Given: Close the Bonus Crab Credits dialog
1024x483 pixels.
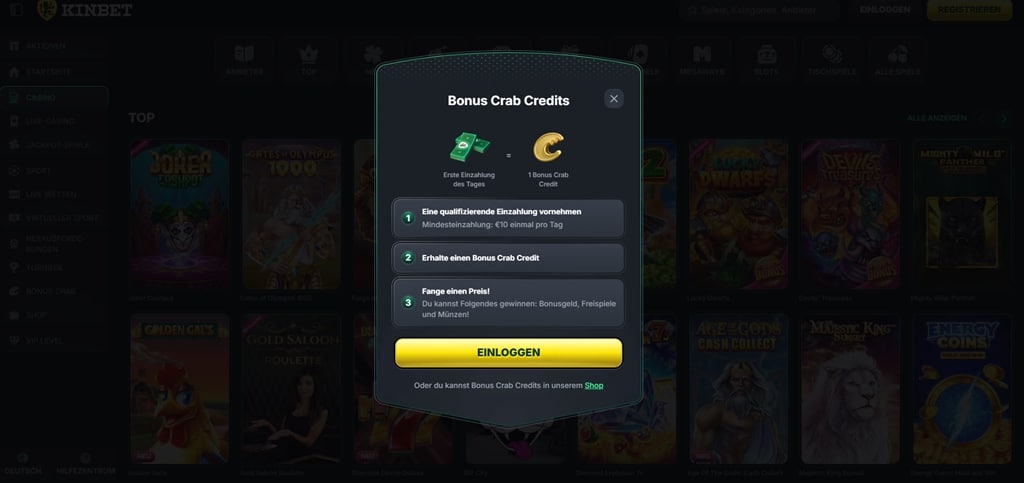Looking at the screenshot, I should tap(613, 99).
